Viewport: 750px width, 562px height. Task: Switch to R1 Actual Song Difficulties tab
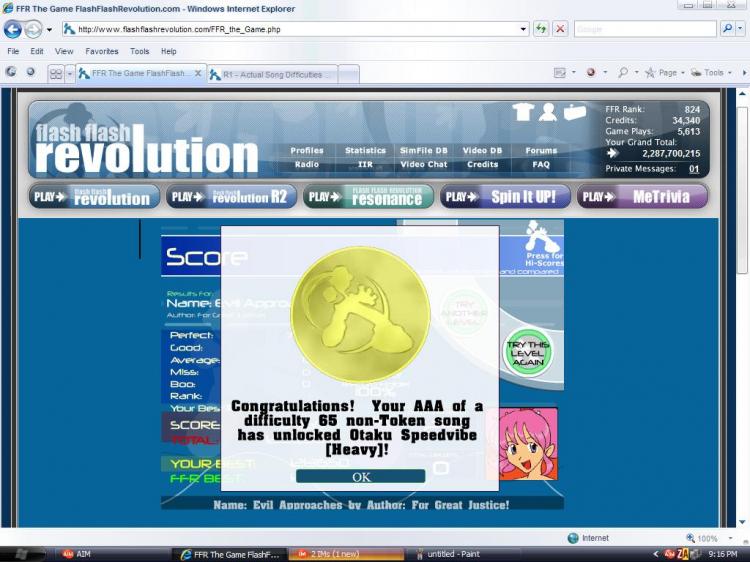(x=273, y=75)
